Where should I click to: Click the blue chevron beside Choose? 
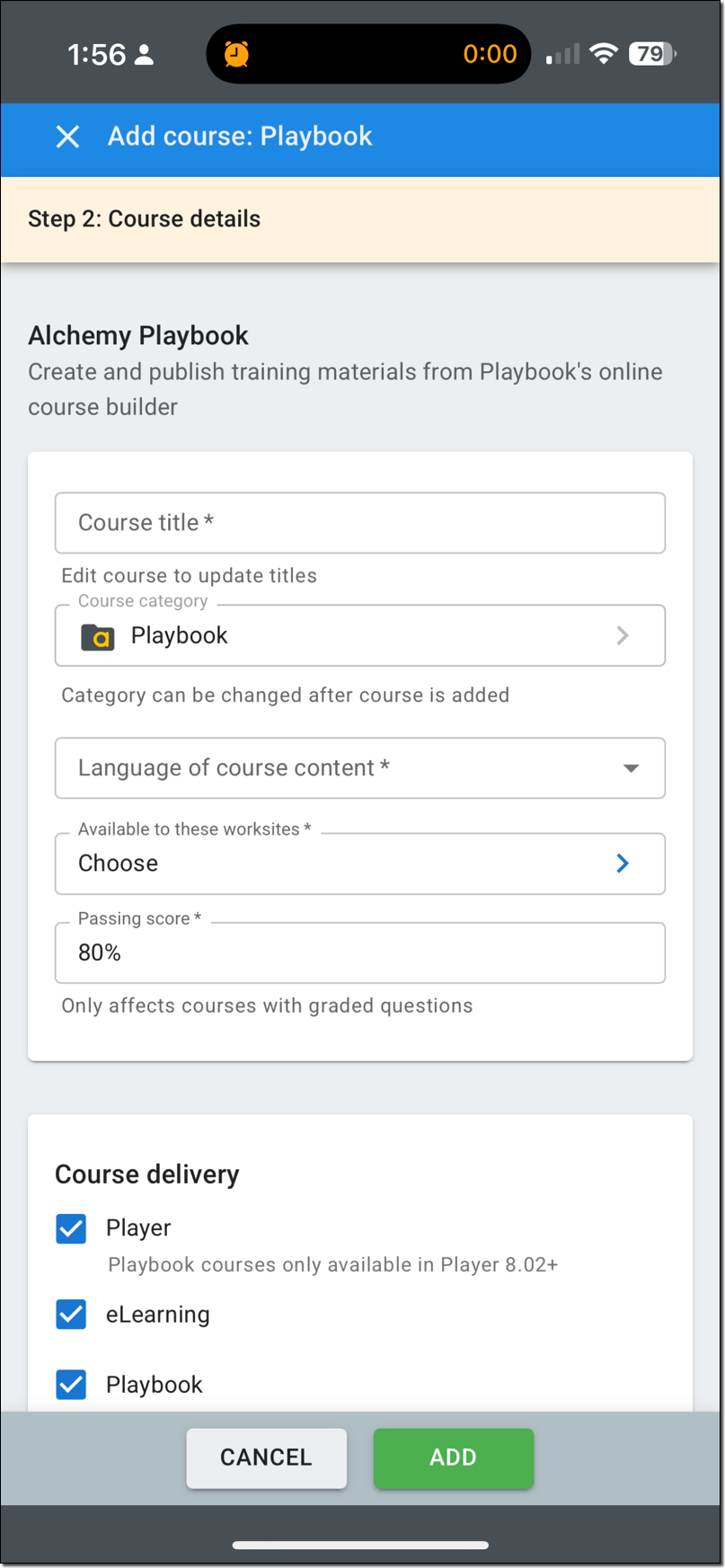pos(623,864)
